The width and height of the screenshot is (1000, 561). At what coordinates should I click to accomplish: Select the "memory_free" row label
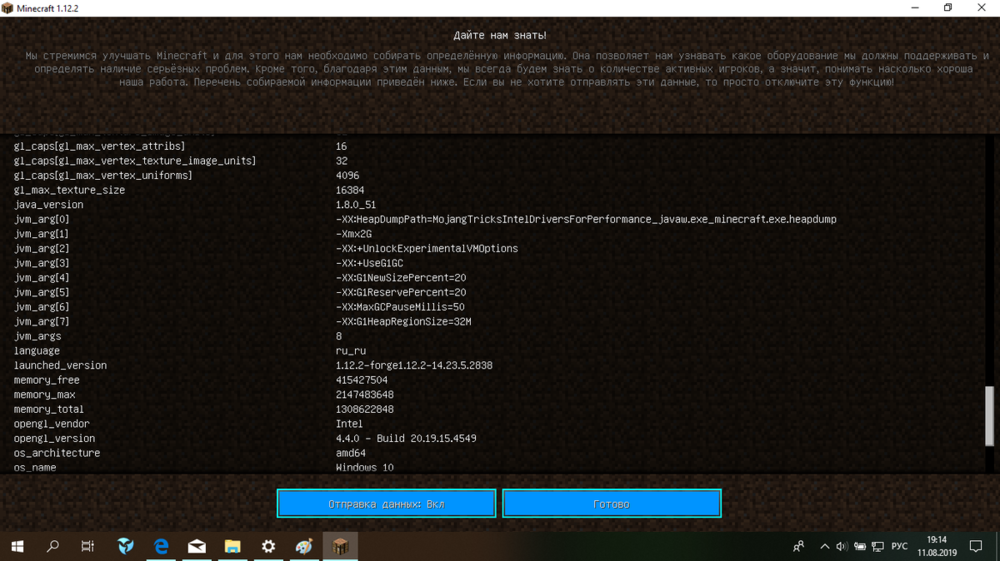47,380
